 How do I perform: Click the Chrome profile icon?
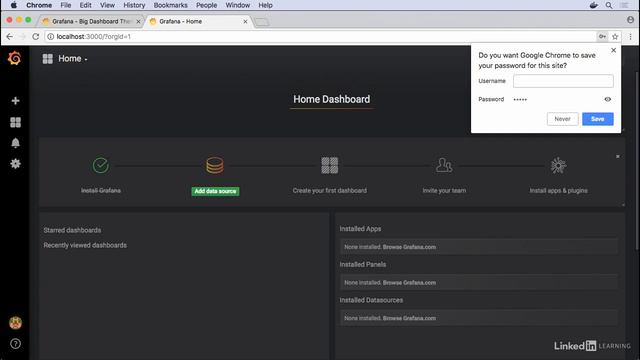coord(630,20)
